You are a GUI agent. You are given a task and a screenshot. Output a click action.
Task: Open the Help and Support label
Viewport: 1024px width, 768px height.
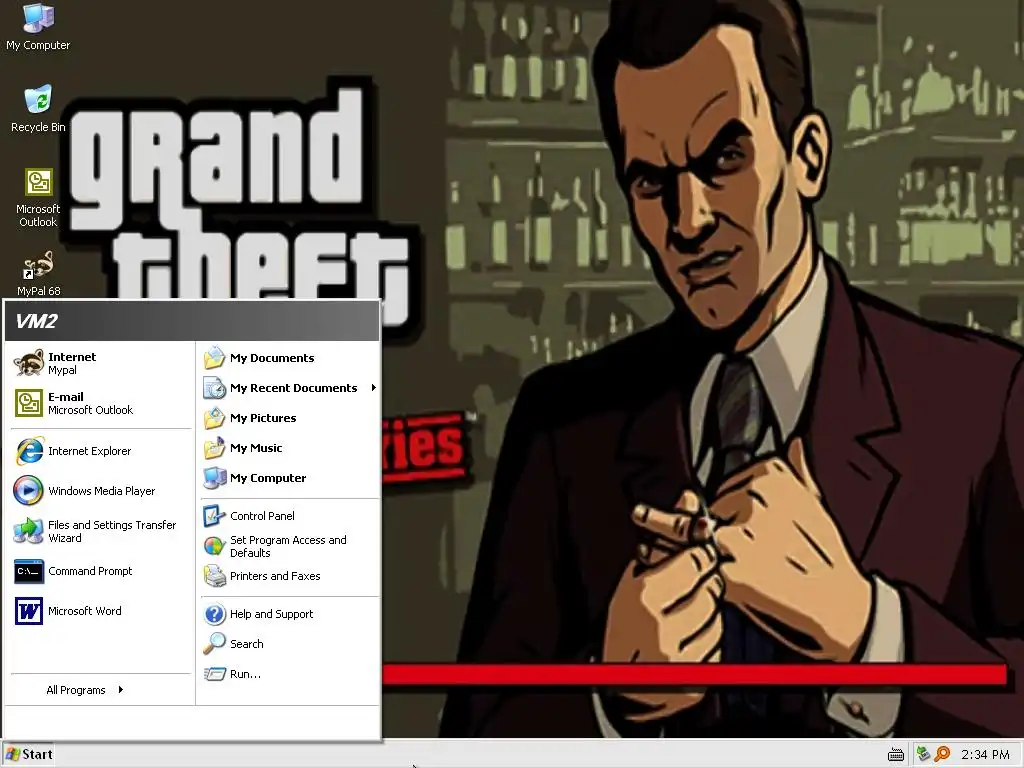pos(271,614)
